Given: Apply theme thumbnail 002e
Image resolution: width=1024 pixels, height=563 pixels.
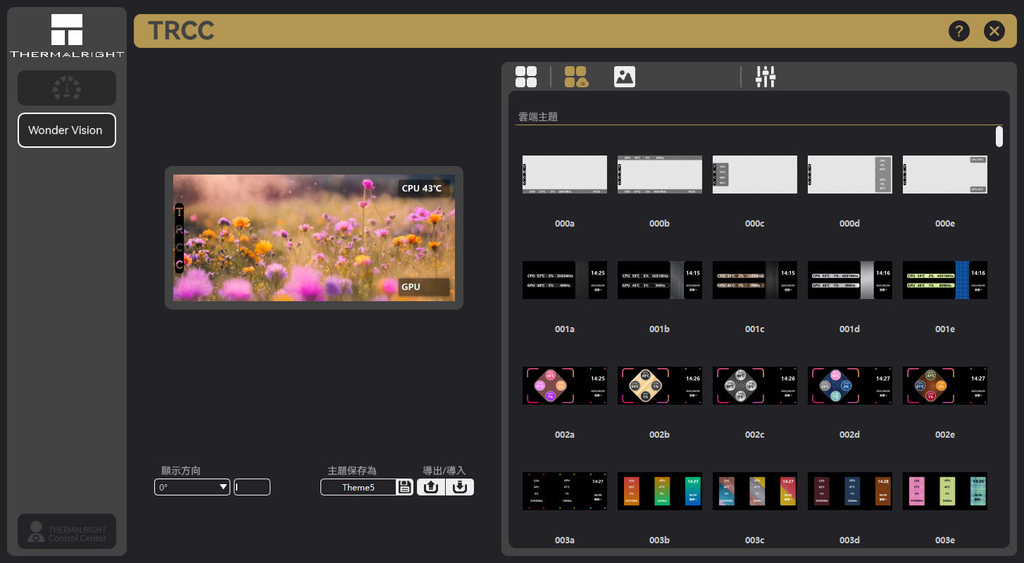Looking at the screenshot, I should pos(945,385).
